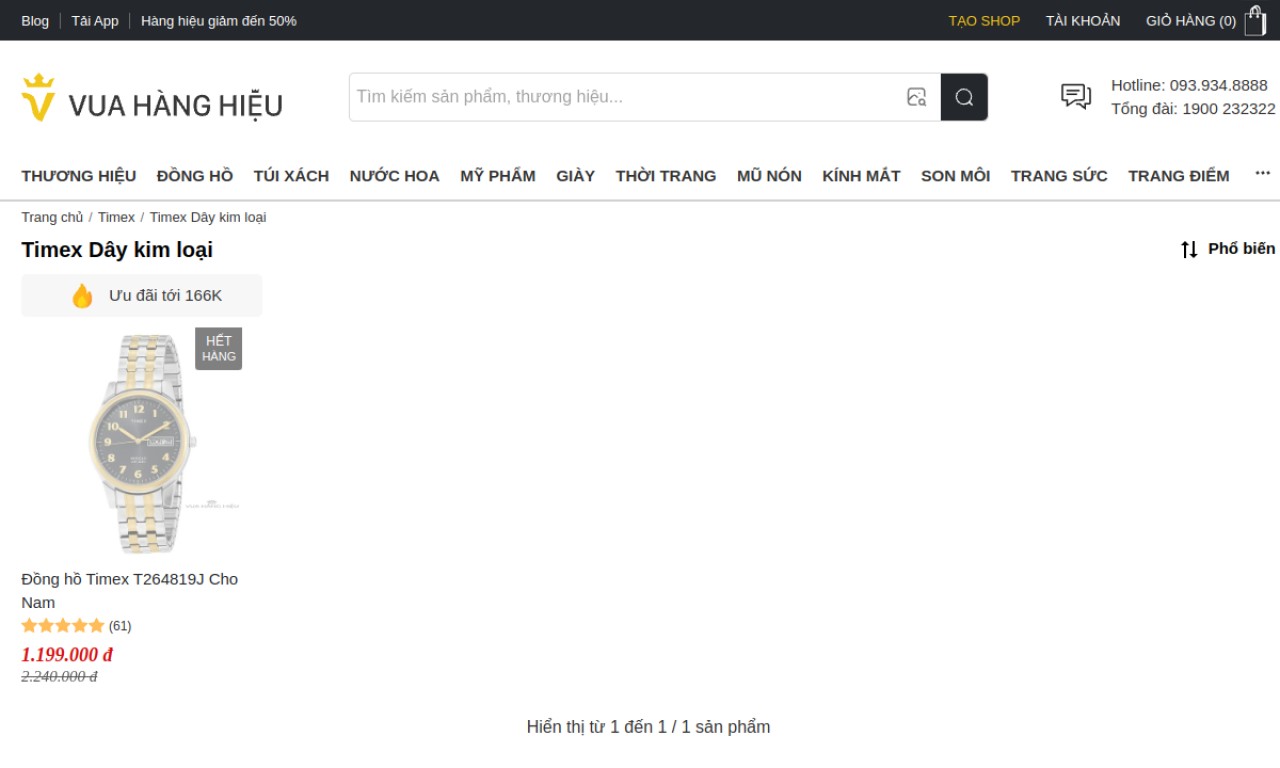1280x768 pixels.
Task: Click the sort arrows icon
Action: (x=1189, y=249)
